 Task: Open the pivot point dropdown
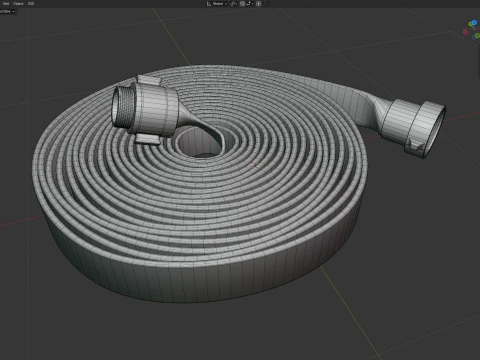click(x=233, y=4)
